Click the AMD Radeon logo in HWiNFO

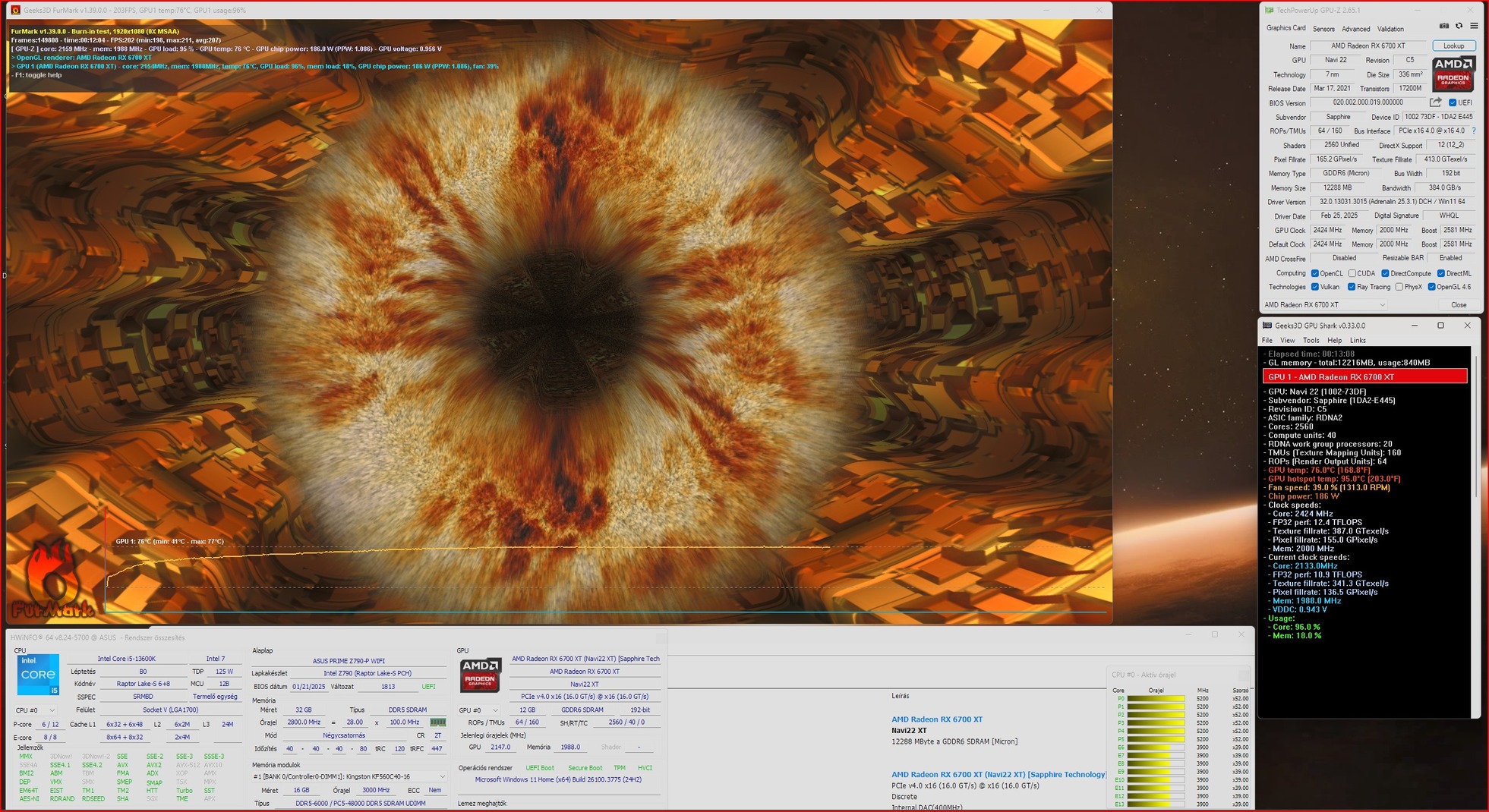click(x=481, y=675)
